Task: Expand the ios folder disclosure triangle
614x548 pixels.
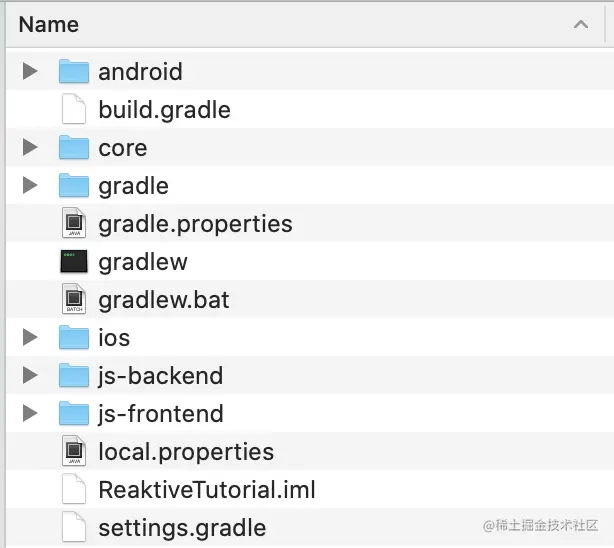Action: (30, 337)
